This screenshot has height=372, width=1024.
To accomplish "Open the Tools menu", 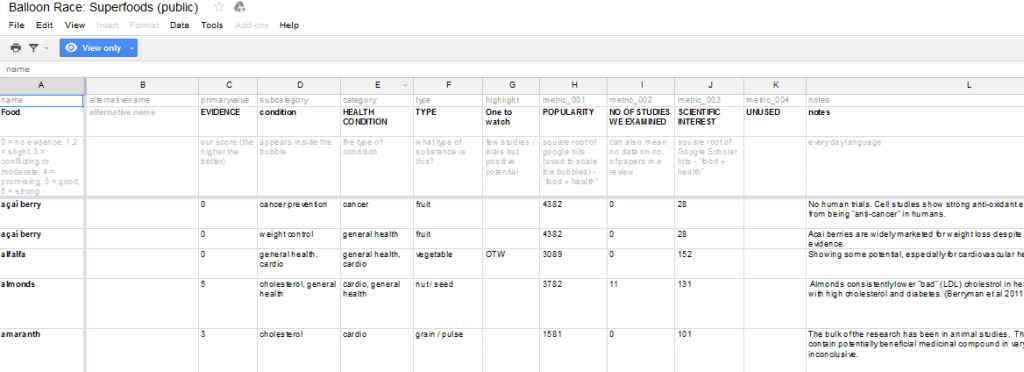I will tap(212, 25).
